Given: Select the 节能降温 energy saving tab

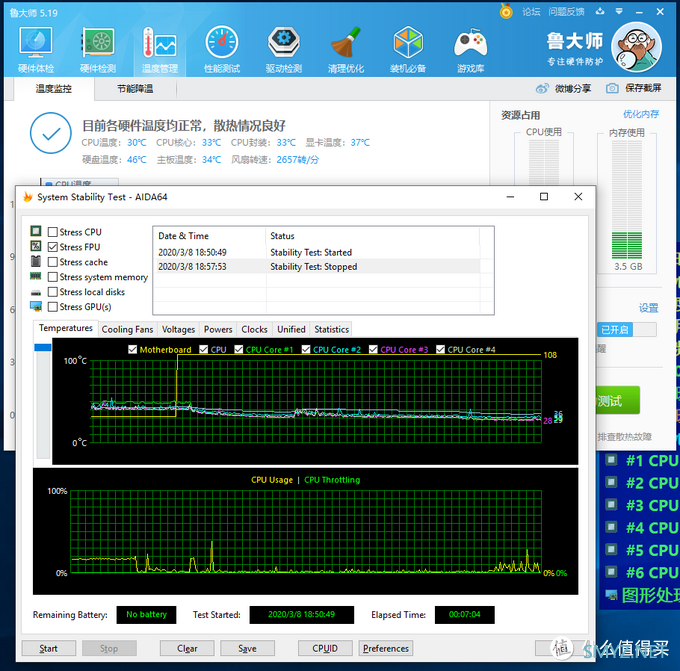Looking at the screenshot, I should [135, 89].
